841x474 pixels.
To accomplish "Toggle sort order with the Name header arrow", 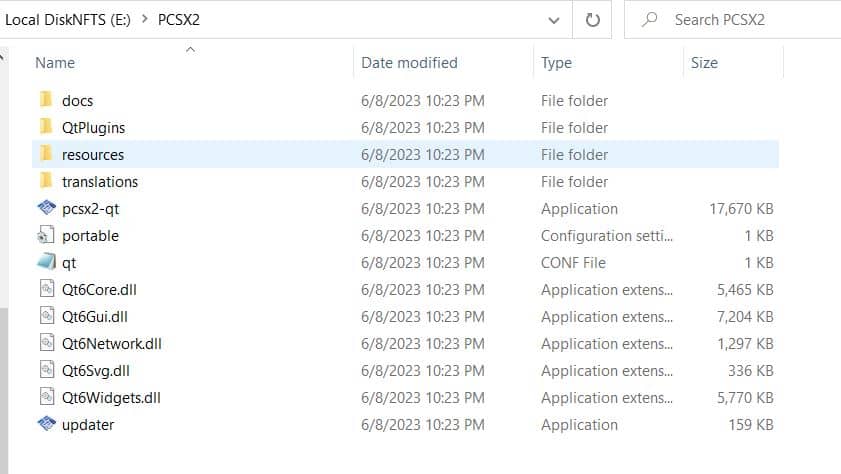I will 190,50.
